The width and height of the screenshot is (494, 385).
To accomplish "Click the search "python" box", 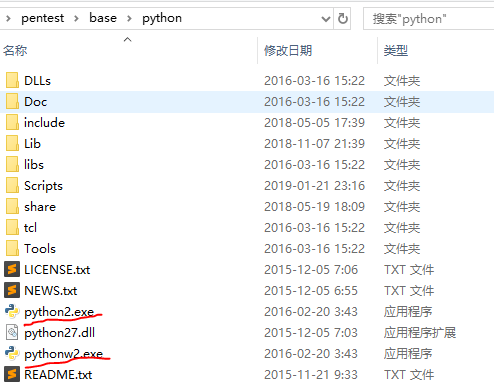I will click(428, 19).
